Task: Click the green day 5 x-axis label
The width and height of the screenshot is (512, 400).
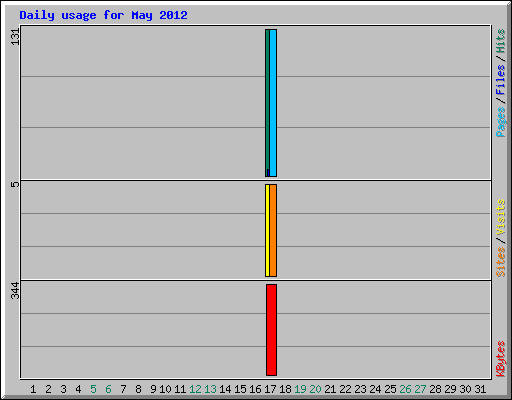Action: coord(93,389)
